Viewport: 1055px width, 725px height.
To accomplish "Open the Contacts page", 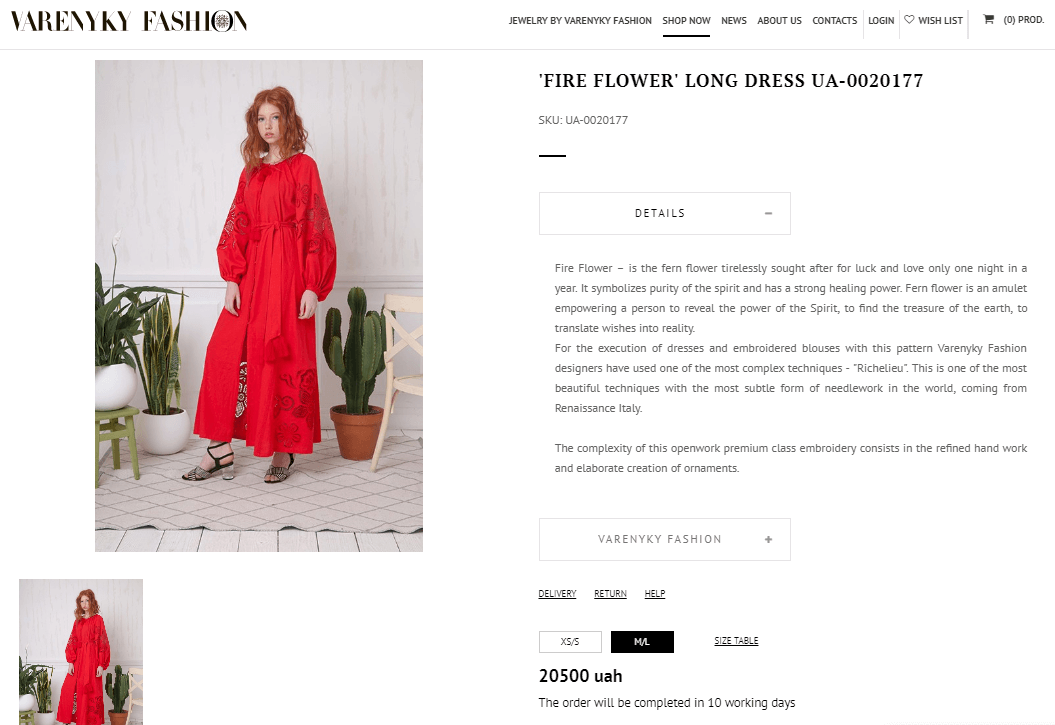I will coord(834,21).
